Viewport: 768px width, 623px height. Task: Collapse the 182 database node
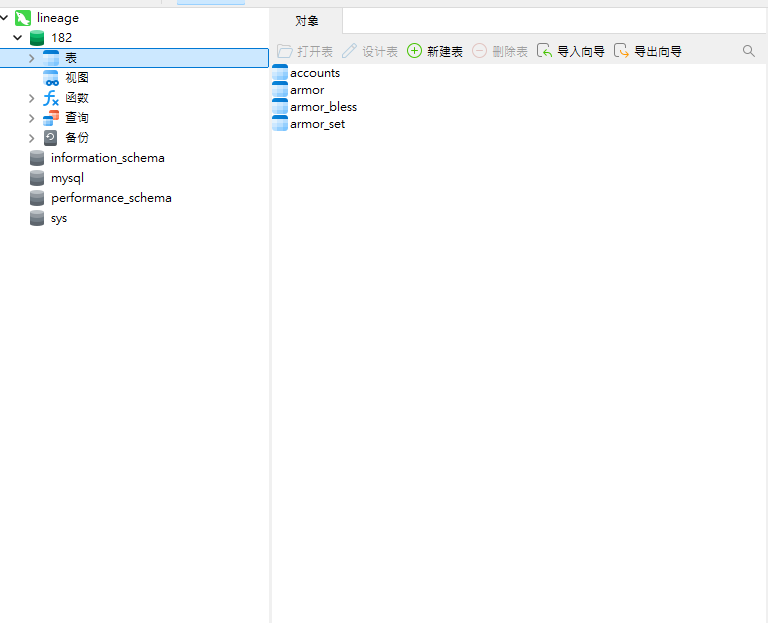tap(18, 37)
